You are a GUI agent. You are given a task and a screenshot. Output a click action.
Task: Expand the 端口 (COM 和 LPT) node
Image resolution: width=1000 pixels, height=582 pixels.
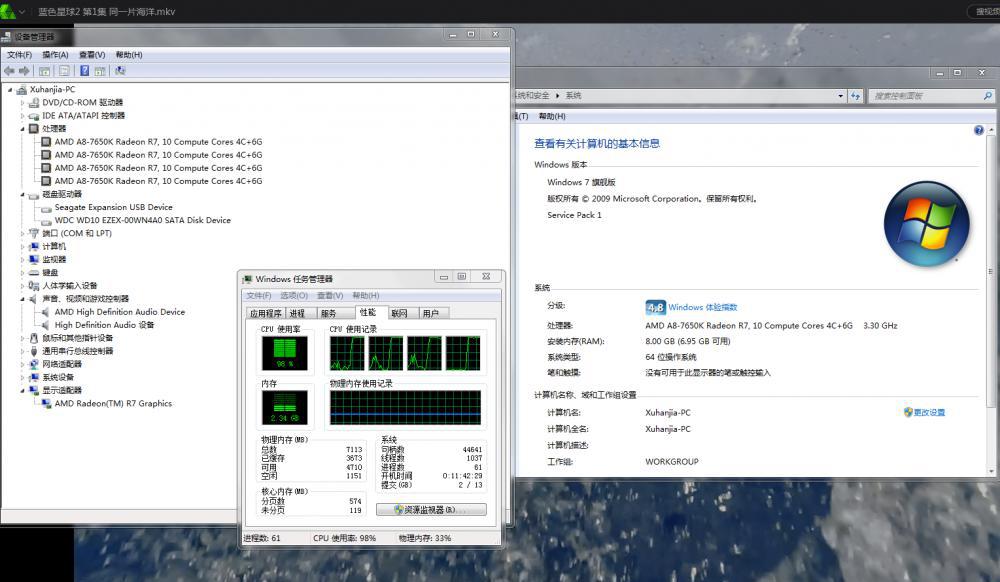pos(22,233)
